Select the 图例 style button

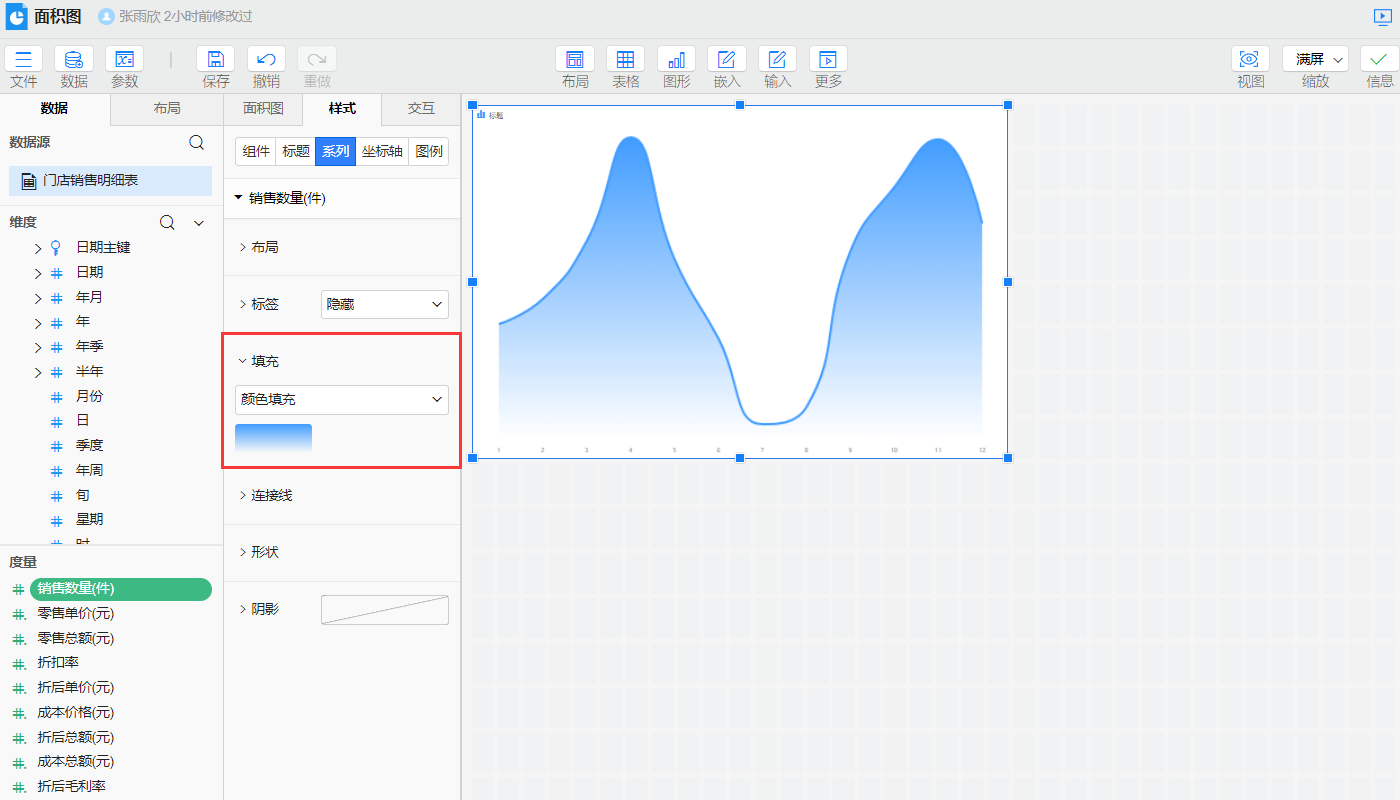point(429,152)
